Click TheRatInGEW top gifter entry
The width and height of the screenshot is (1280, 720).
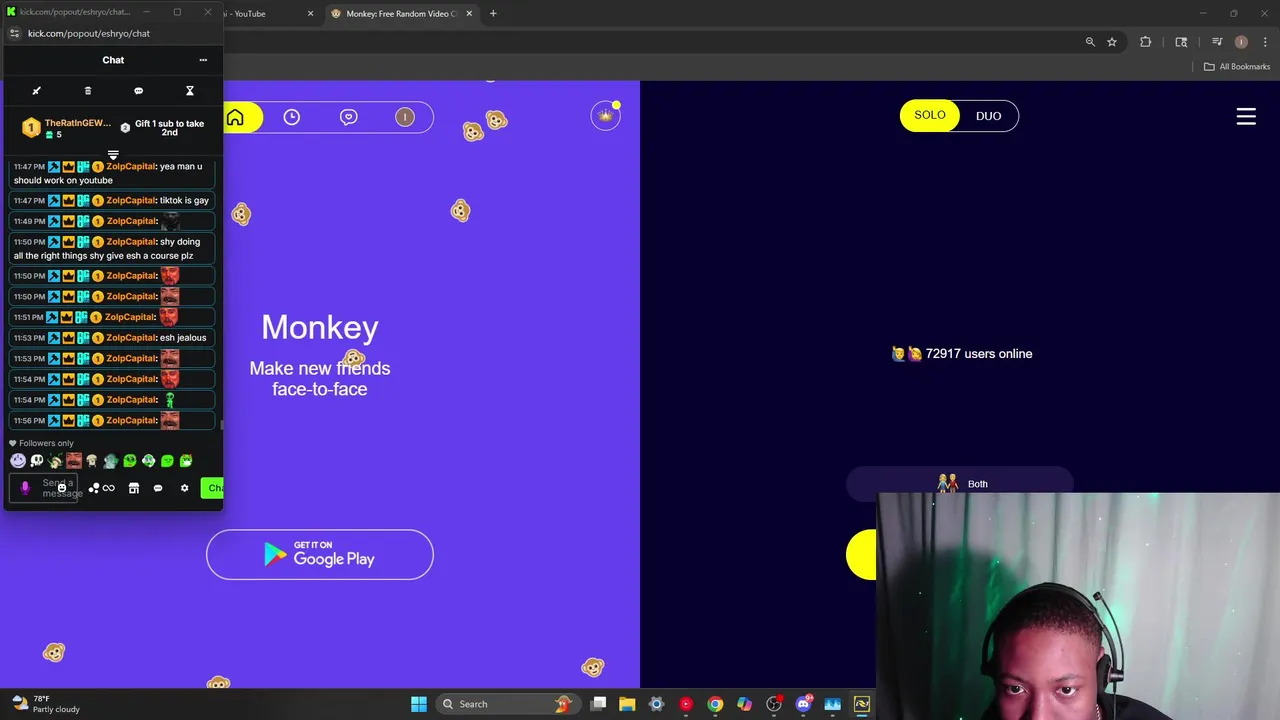click(67, 128)
